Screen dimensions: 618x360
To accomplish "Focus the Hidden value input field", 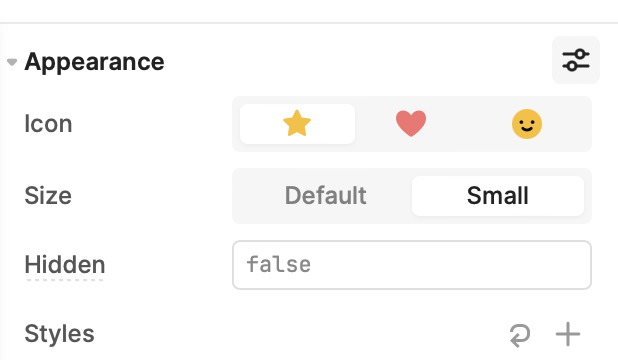I will pyautogui.click(x=412, y=265).
